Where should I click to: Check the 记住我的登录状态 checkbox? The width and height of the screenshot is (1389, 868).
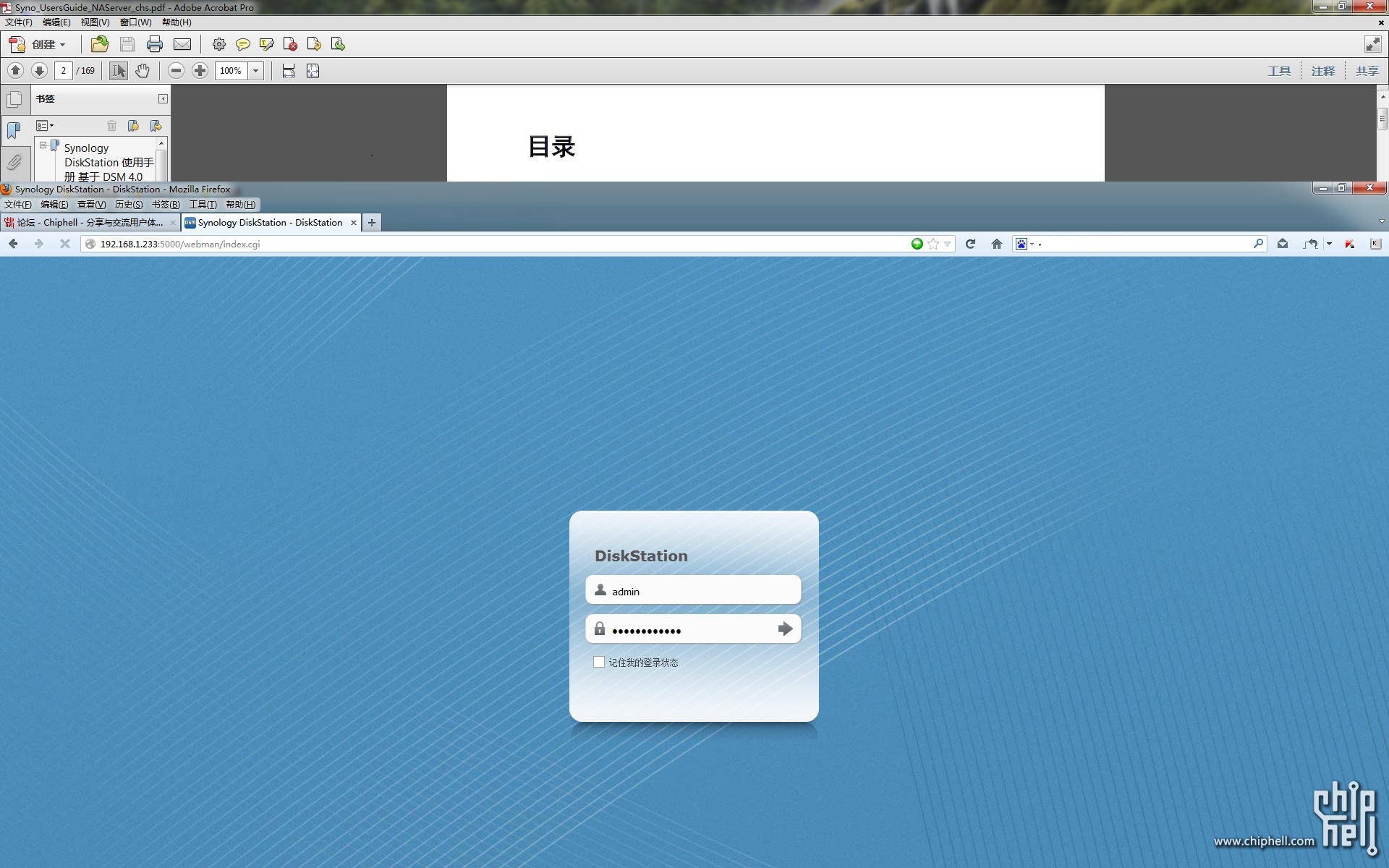click(599, 662)
